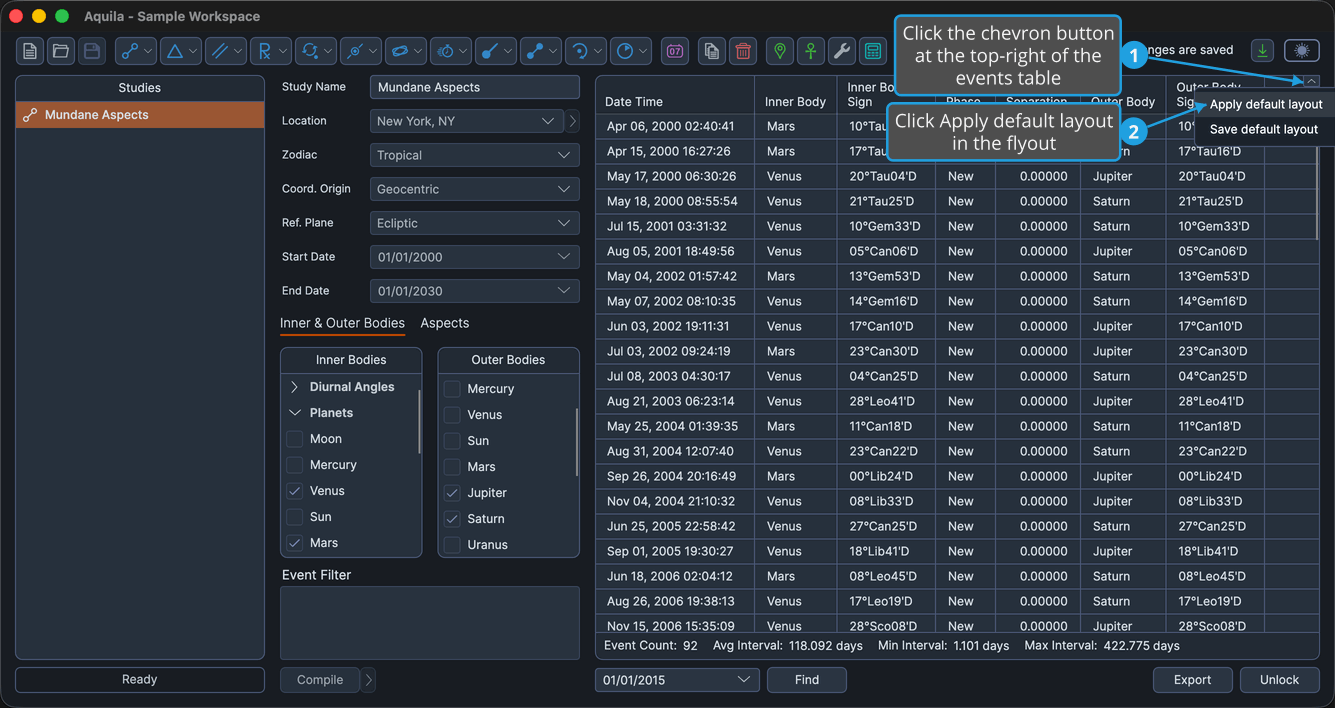1335x708 pixels.
Task: Expand the Diurnal Angles tree group
Action: coord(295,387)
